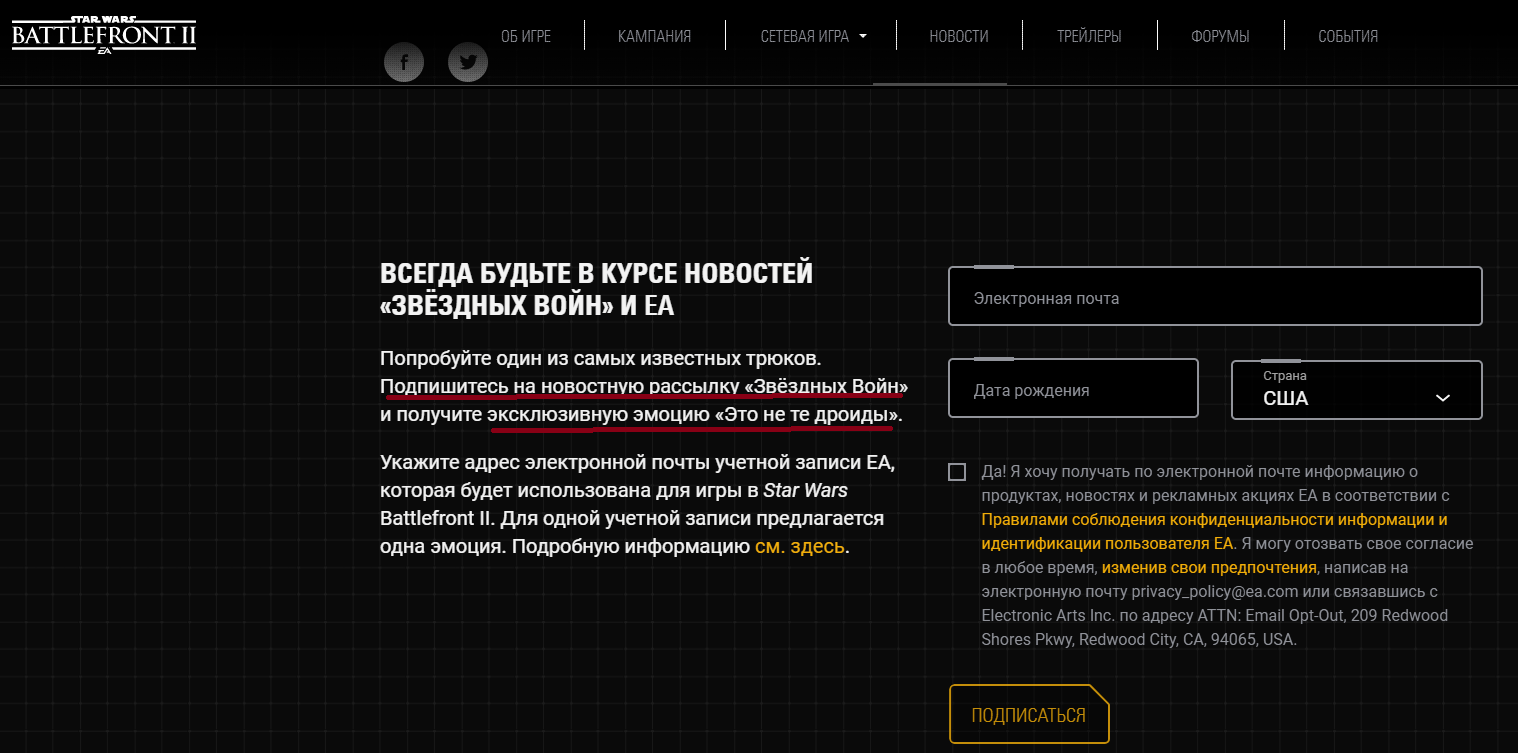Select the Дата рождения field
Screen dimensions: 1518x753
coord(1073,388)
